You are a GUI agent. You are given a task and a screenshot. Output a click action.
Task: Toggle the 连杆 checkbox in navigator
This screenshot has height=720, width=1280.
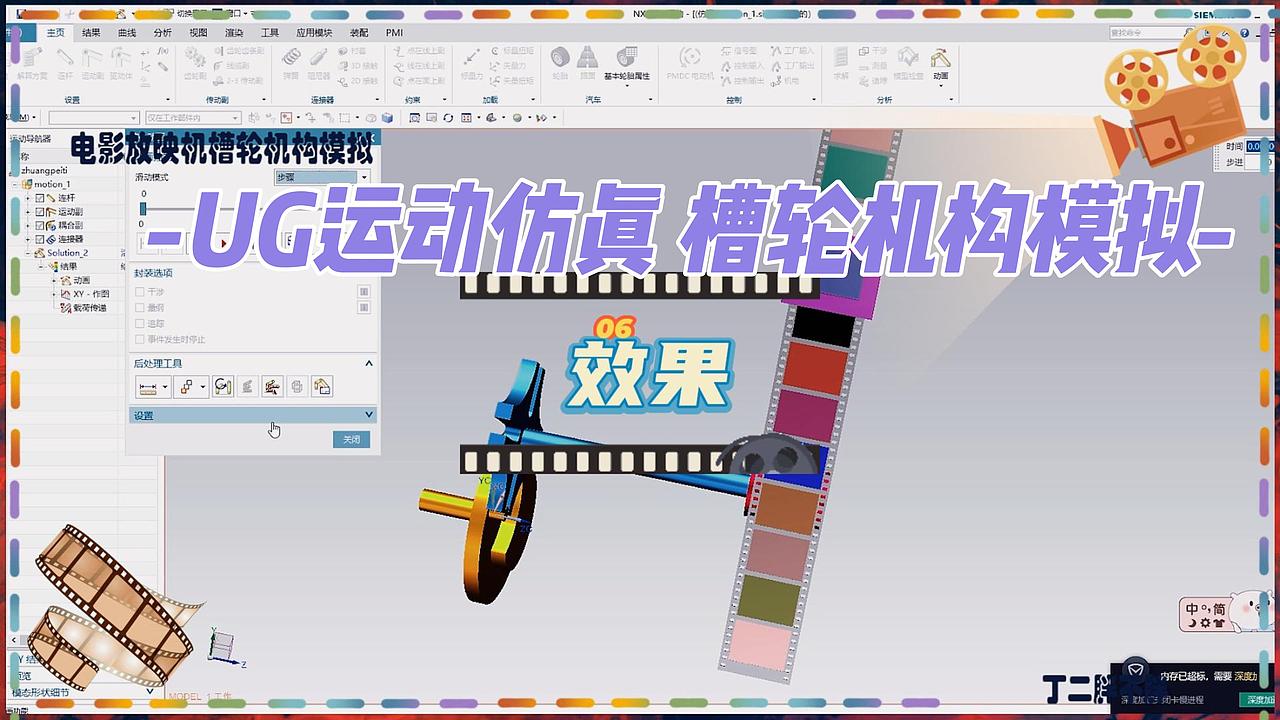[x=40, y=198]
